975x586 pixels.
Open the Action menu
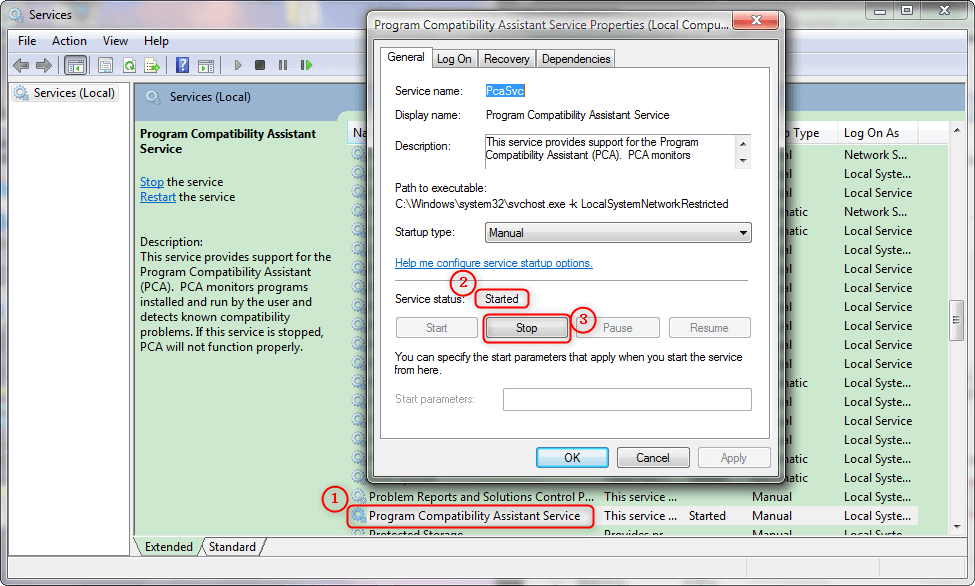(x=69, y=41)
